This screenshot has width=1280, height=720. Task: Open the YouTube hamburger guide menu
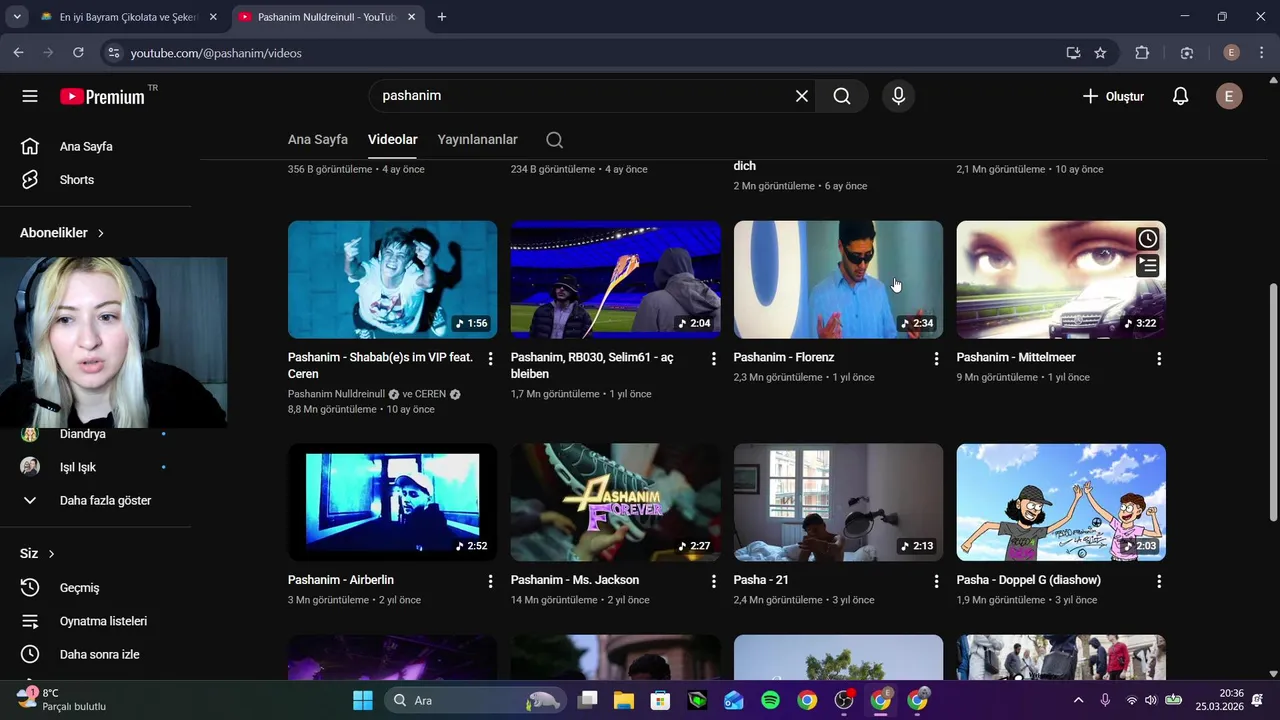point(30,96)
